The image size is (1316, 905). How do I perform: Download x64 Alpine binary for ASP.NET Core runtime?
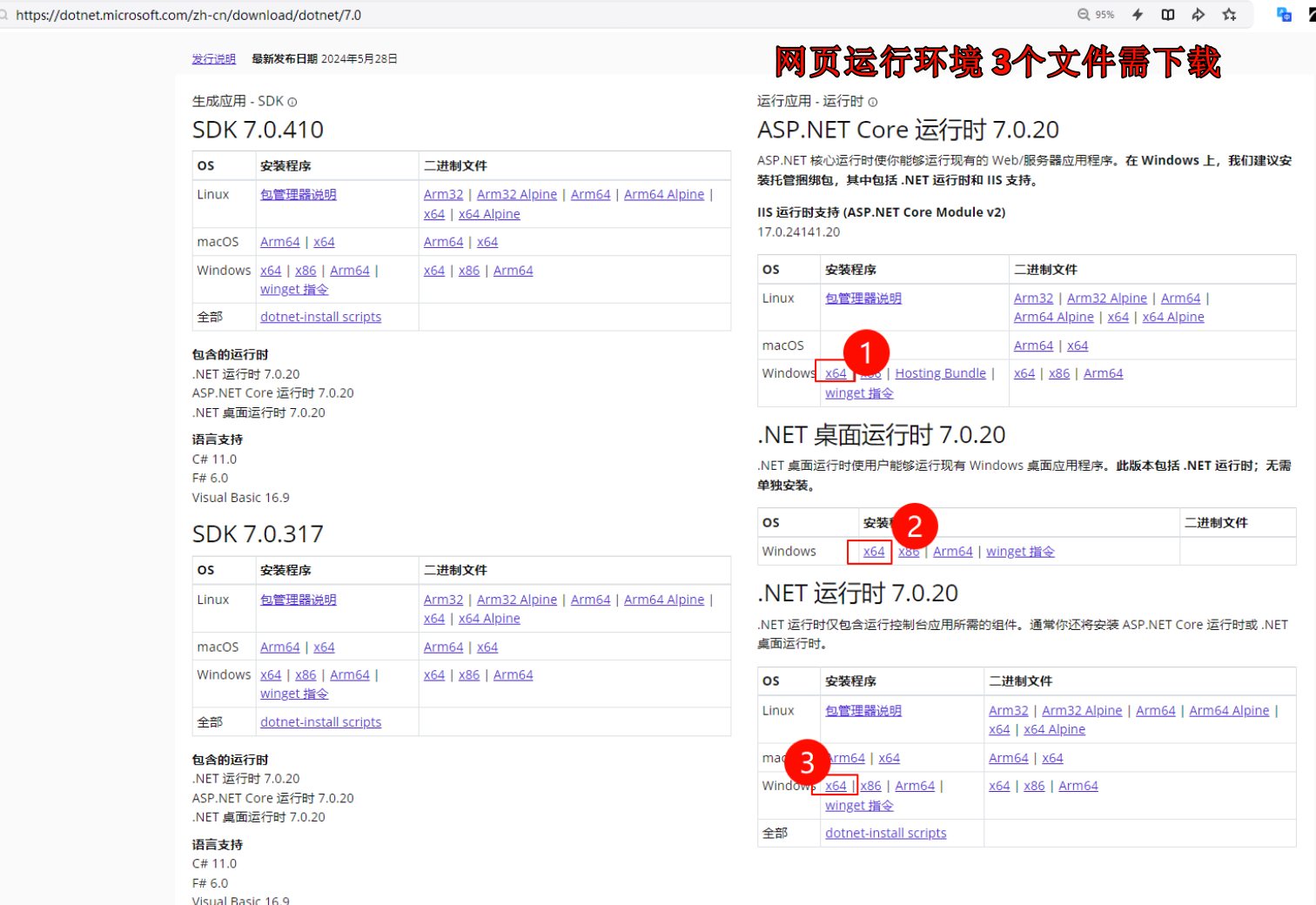tap(1173, 318)
